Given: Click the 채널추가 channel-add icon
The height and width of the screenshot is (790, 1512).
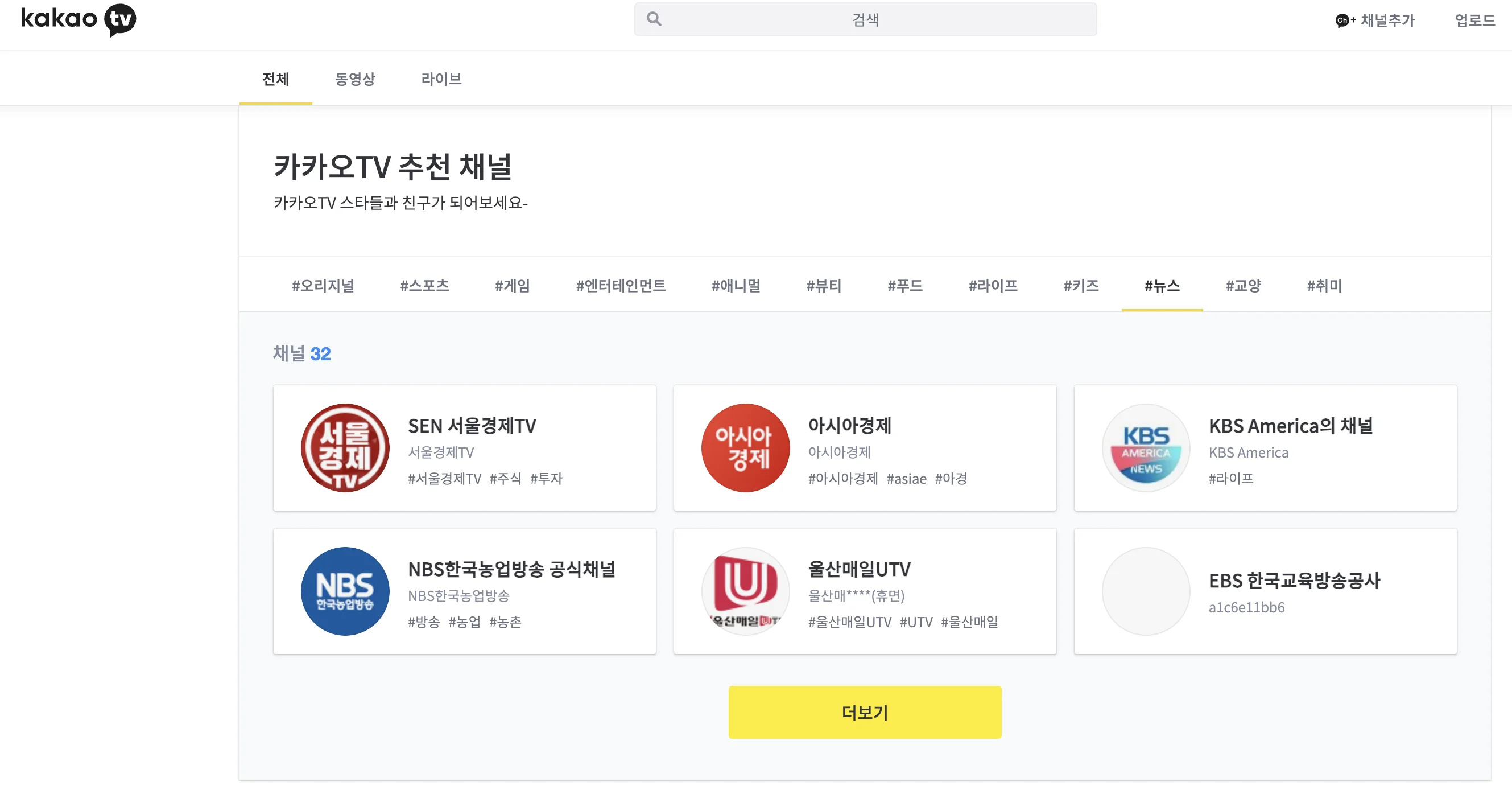Looking at the screenshot, I should [x=1344, y=20].
